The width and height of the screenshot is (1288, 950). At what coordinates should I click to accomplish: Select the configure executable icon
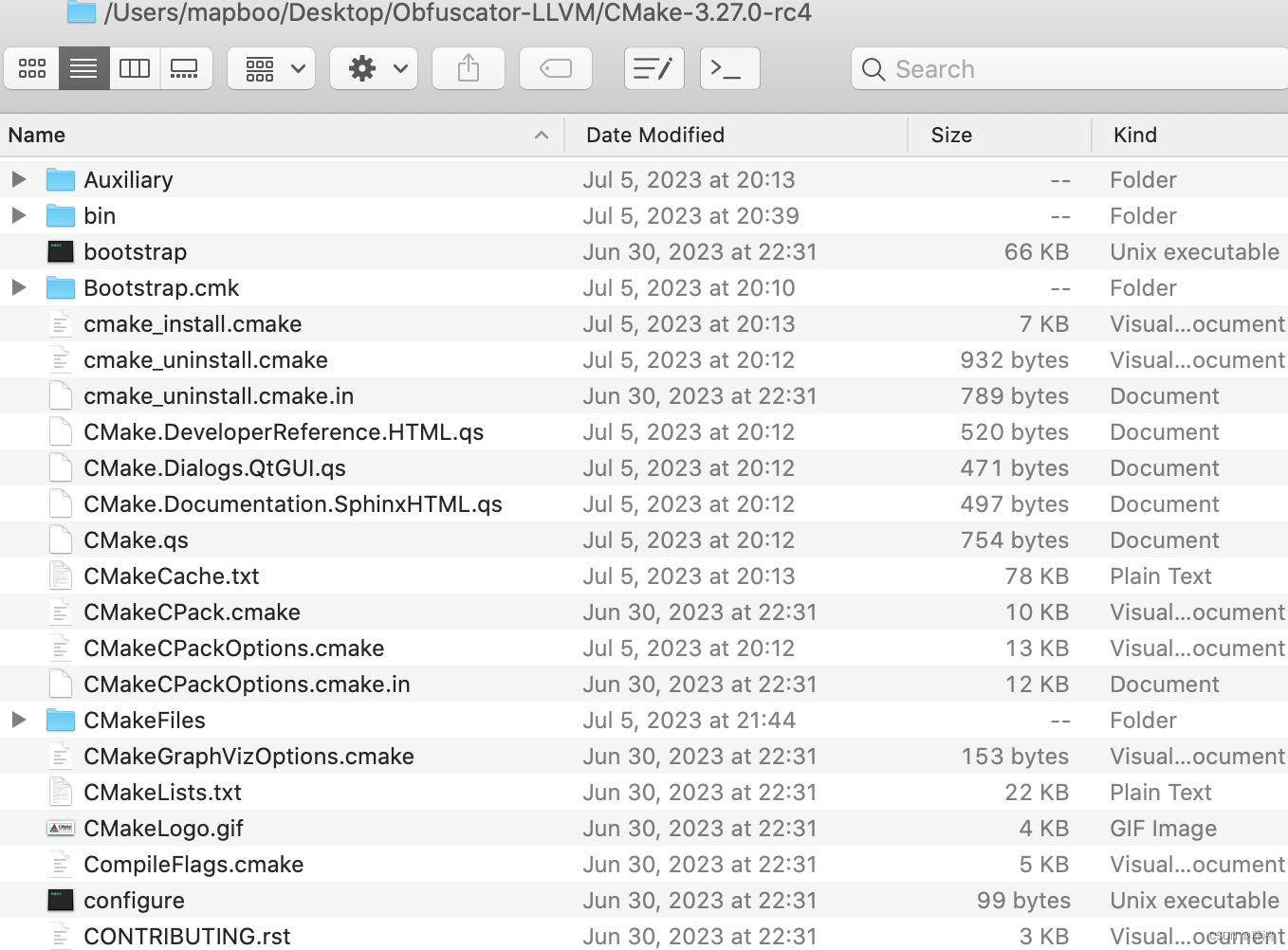[x=61, y=900]
